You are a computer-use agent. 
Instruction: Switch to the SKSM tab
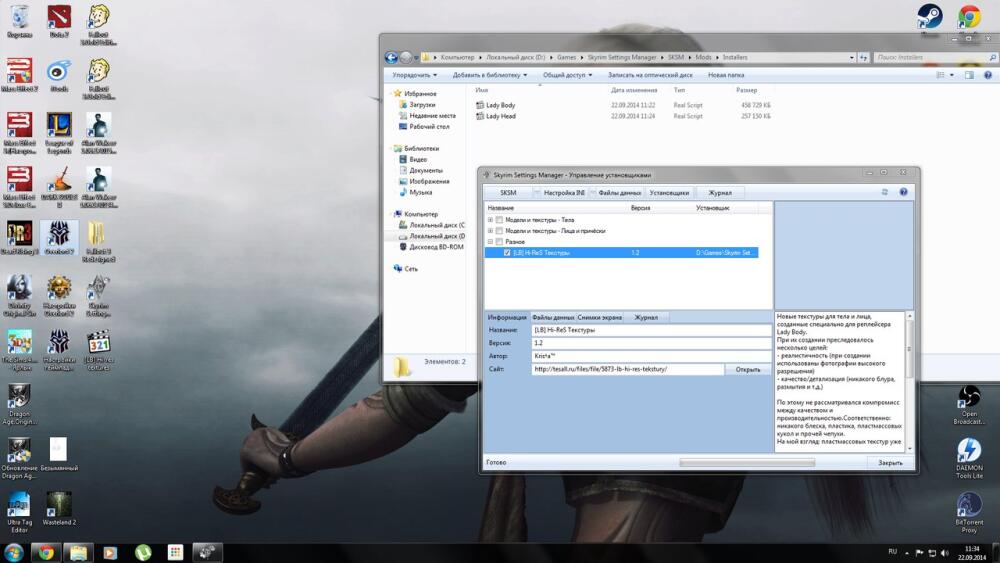[x=508, y=193]
